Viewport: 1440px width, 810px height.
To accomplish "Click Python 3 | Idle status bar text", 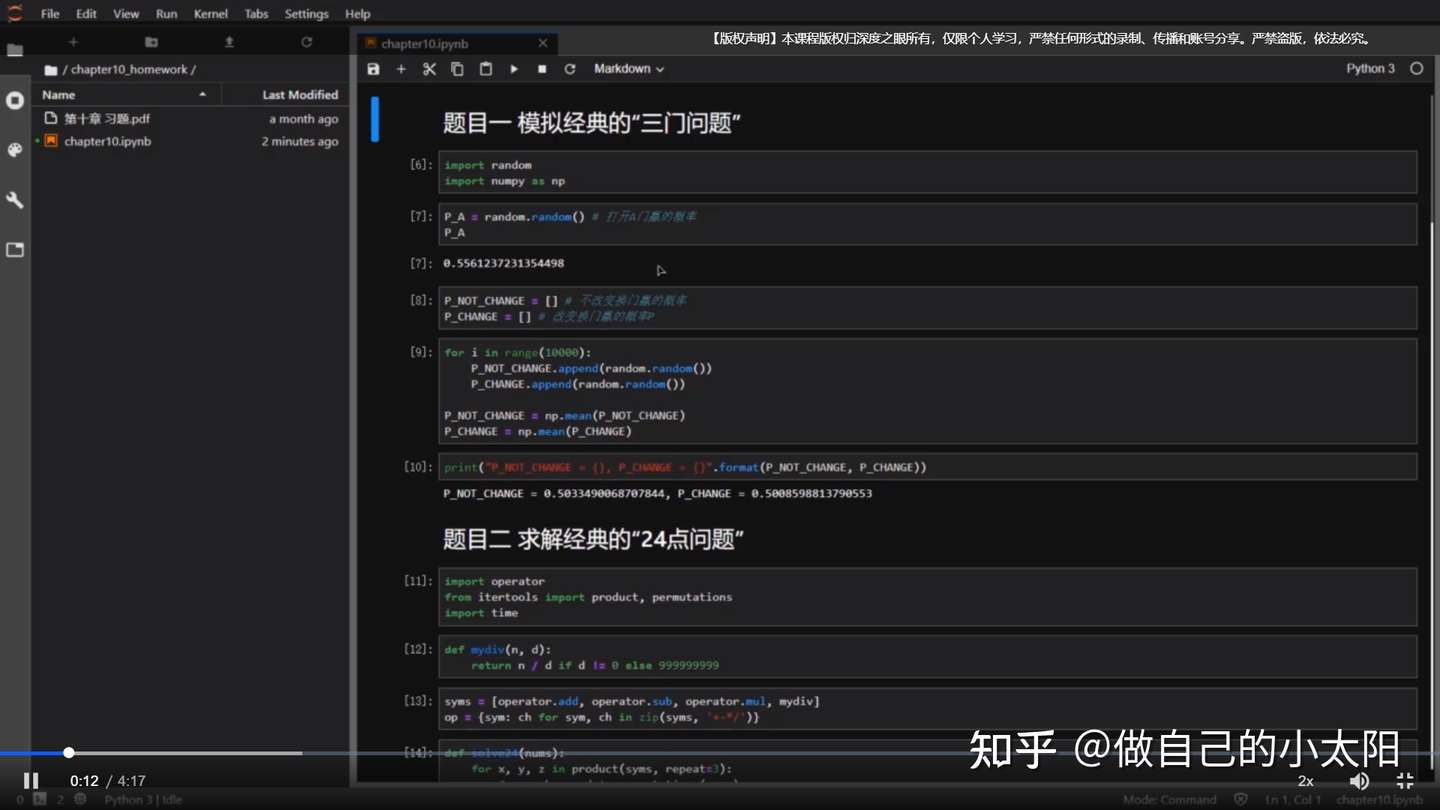I will point(143,800).
